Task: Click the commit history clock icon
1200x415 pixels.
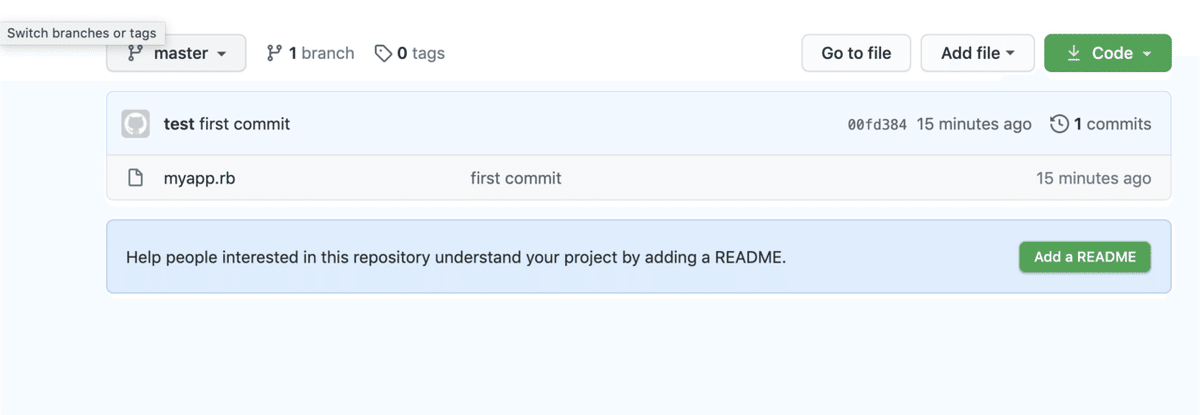Action: pos(1059,124)
